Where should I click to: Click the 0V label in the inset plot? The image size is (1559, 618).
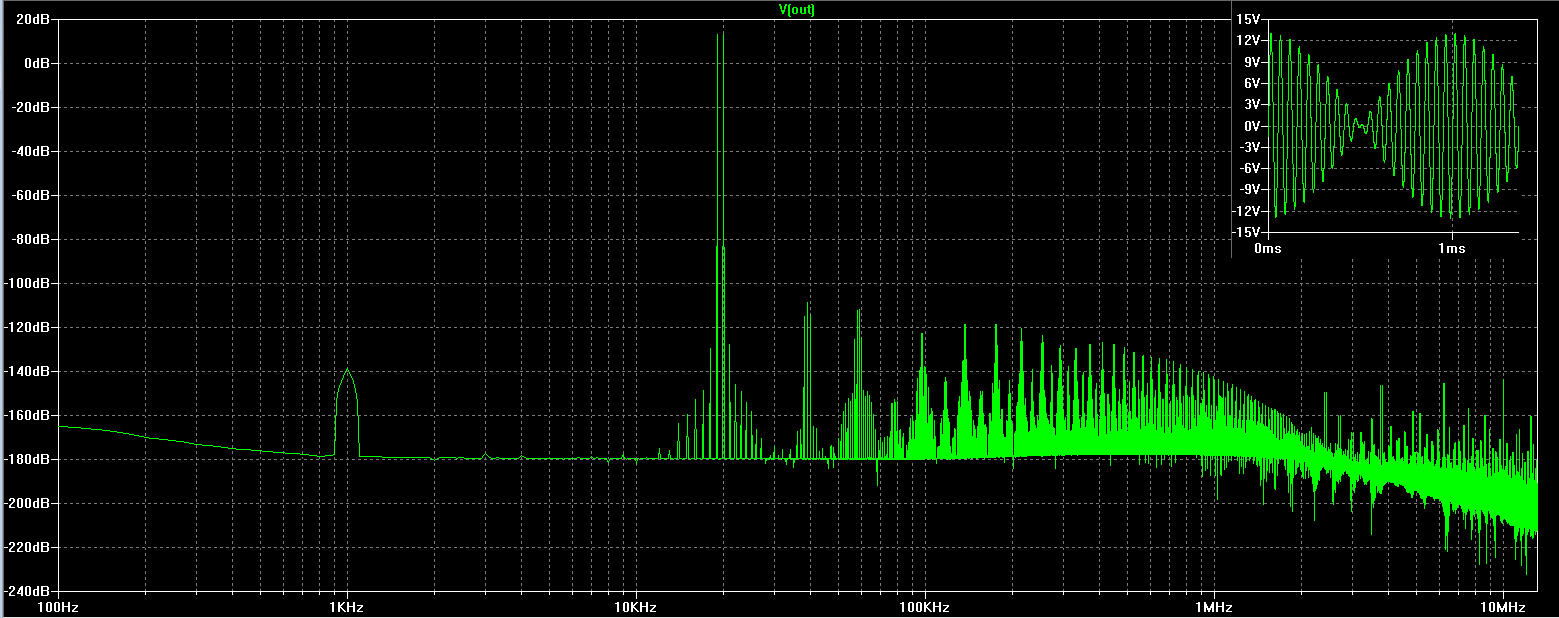pyautogui.click(x=1250, y=126)
